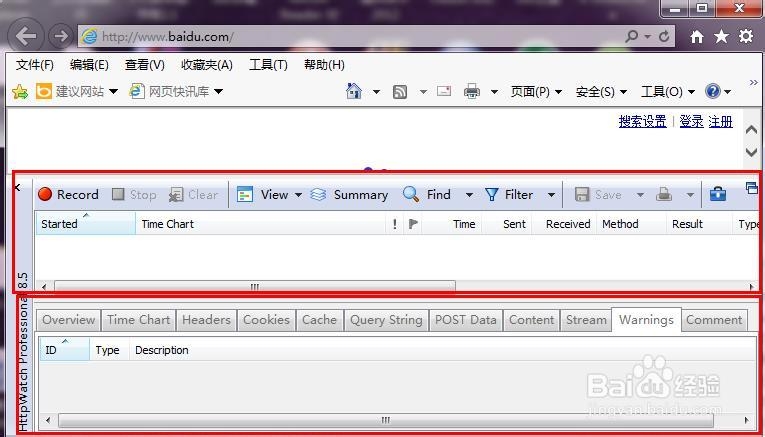
Task: Click the 注册 link
Action: [x=721, y=121]
